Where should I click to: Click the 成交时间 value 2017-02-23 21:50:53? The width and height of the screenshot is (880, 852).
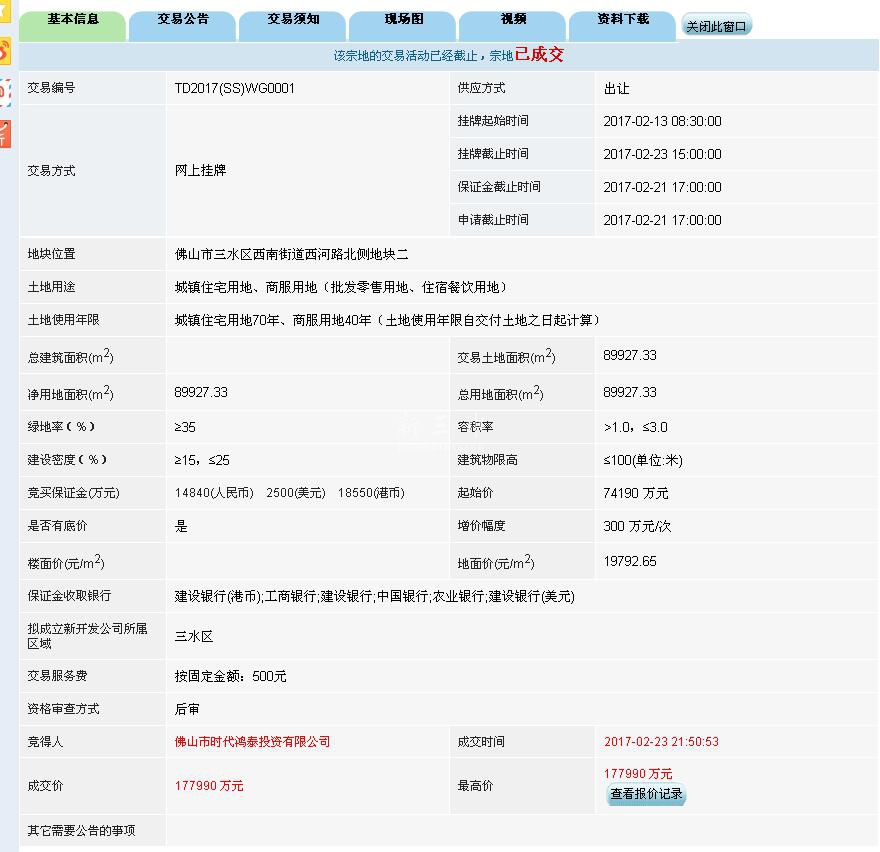661,742
